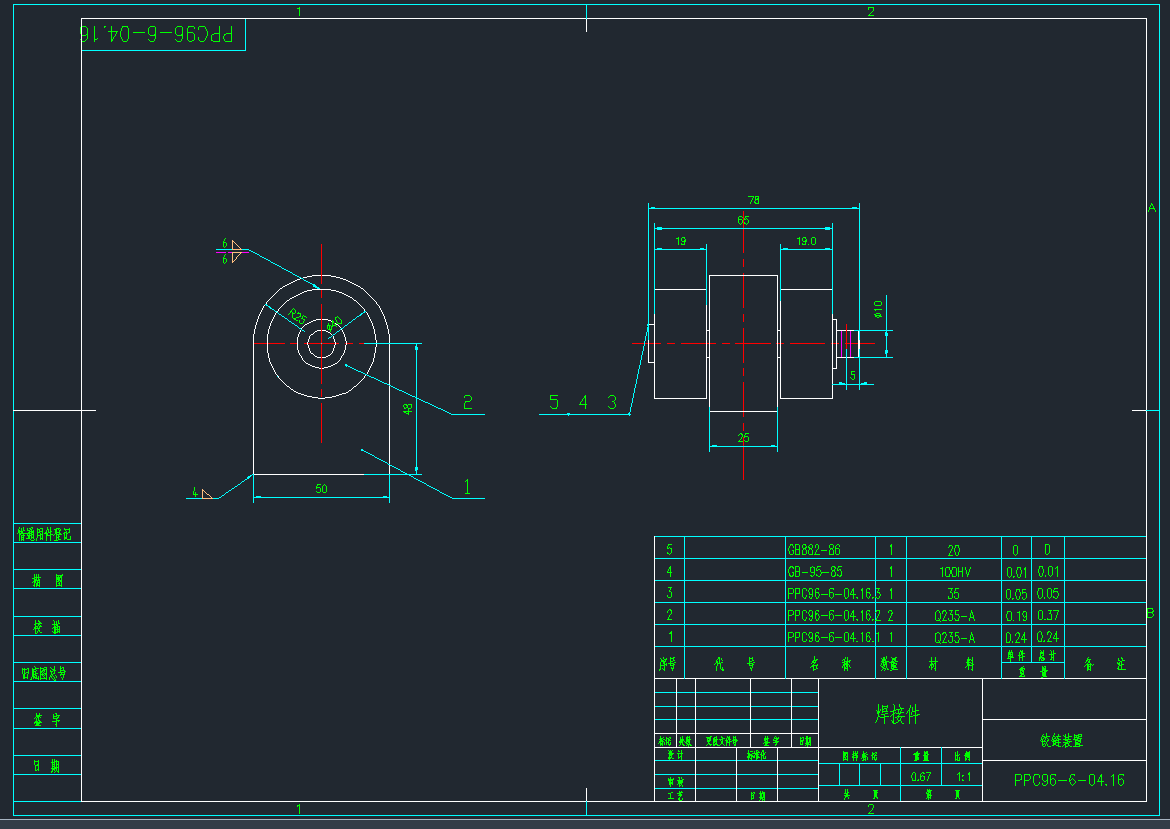Click the 设计 label in title block
This screenshot has width=1170, height=829.
click(675, 755)
